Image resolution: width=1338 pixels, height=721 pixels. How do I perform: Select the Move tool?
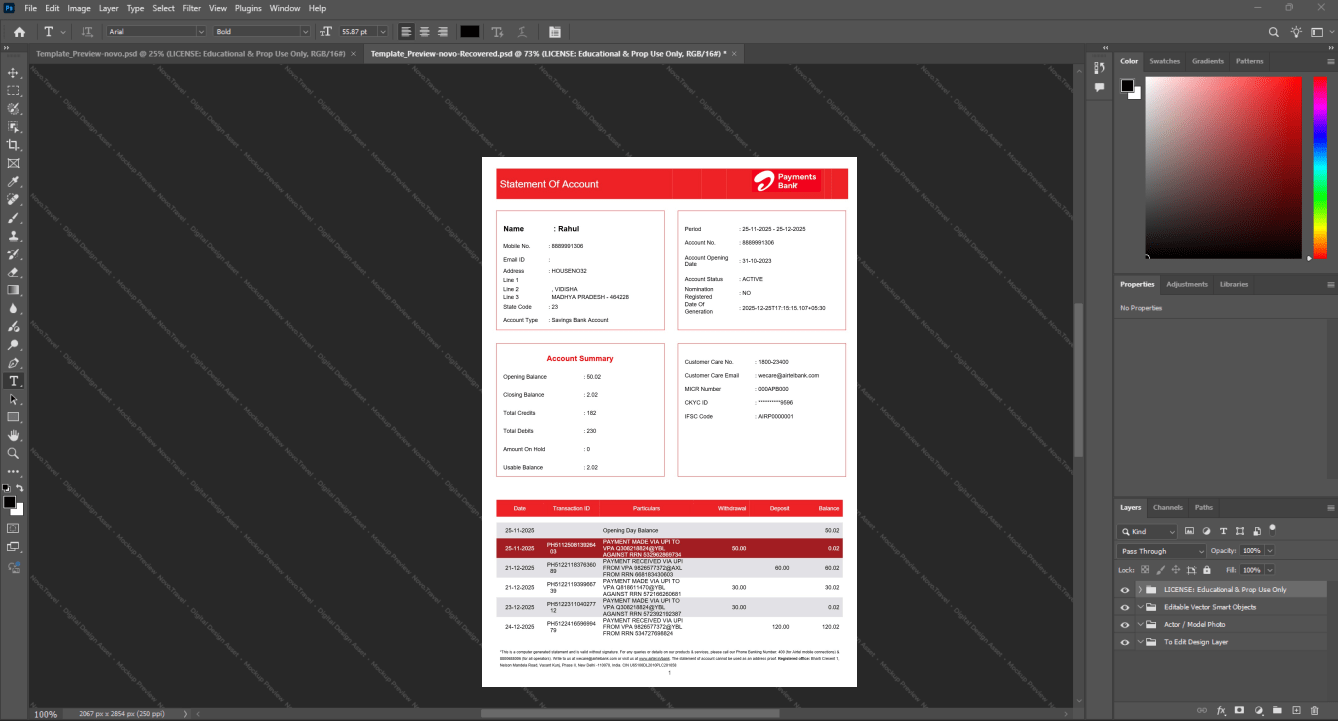coord(14,73)
